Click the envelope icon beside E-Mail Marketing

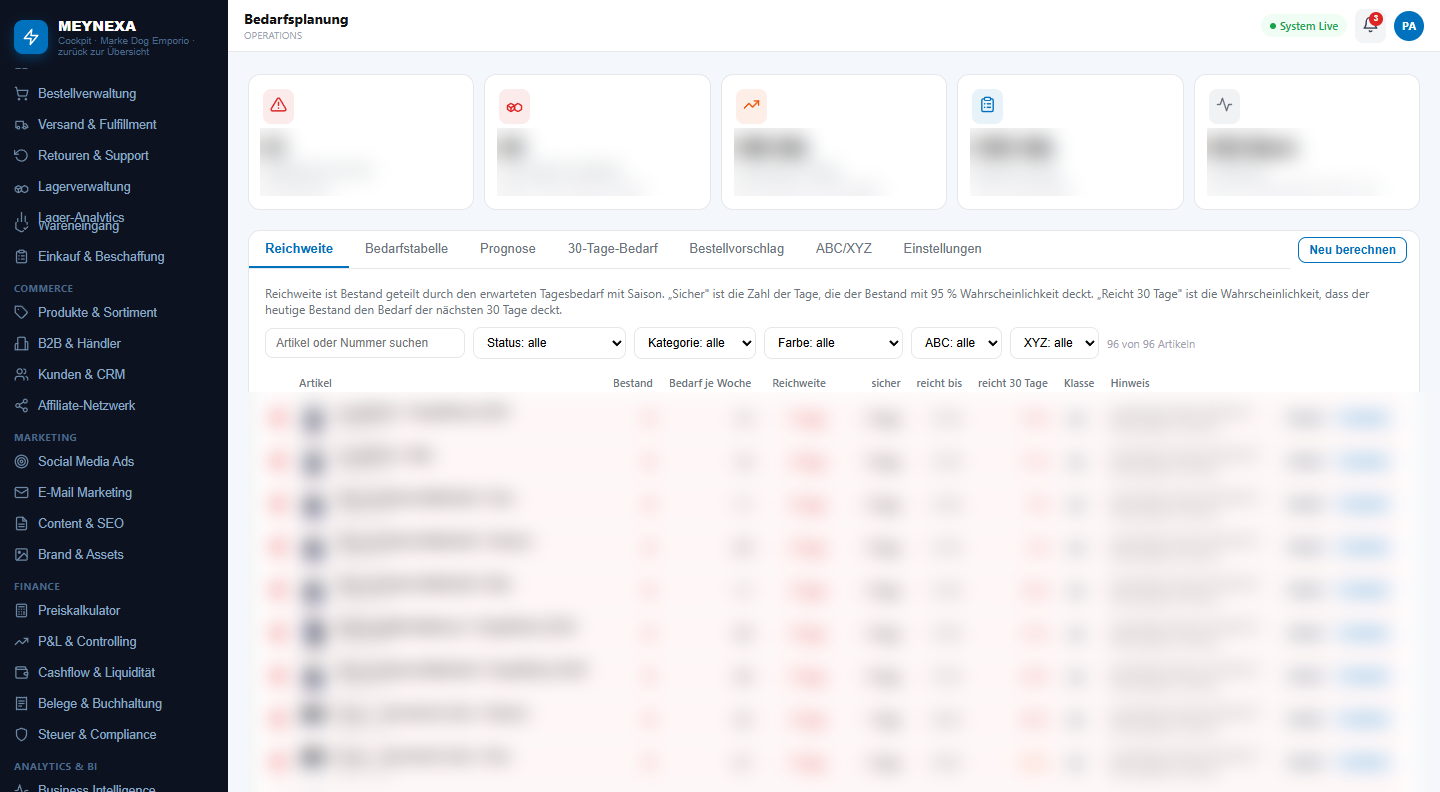point(21,493)
